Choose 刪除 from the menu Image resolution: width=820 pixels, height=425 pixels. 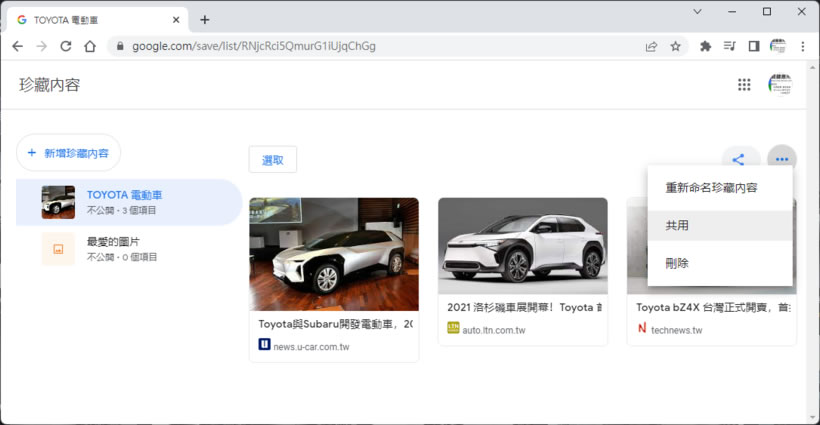click(720, 263)
